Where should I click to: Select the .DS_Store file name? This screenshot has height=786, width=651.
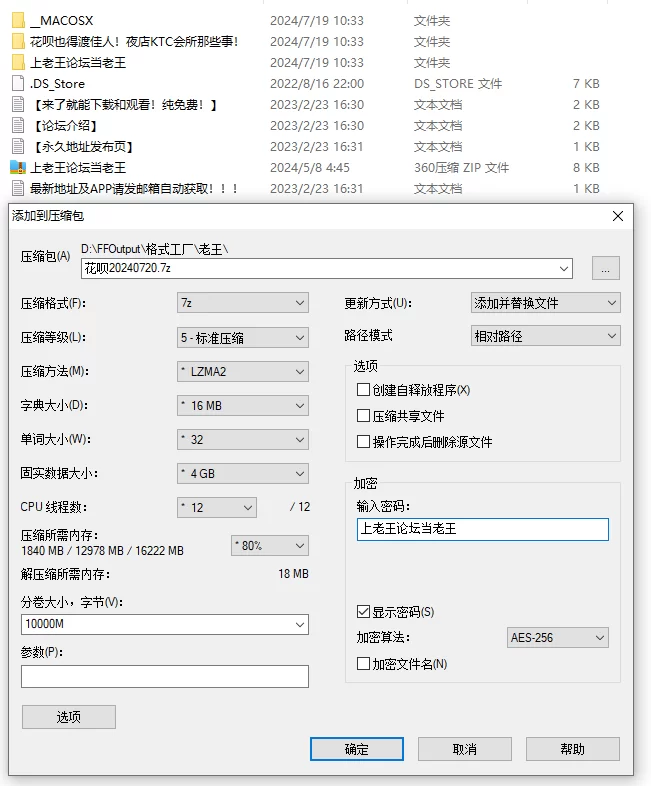pyautogui.click(x=57, y=84)
